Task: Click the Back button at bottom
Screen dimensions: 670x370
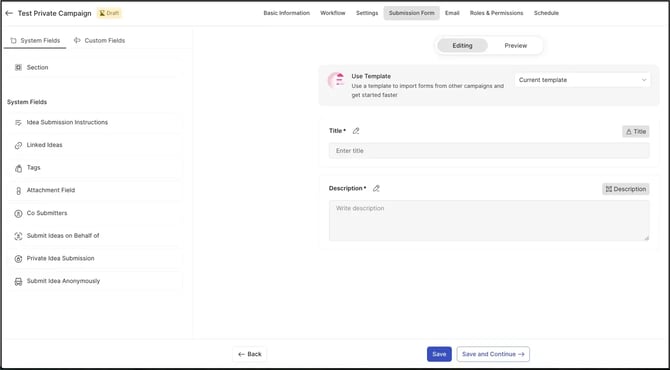Action: (250, 354)
